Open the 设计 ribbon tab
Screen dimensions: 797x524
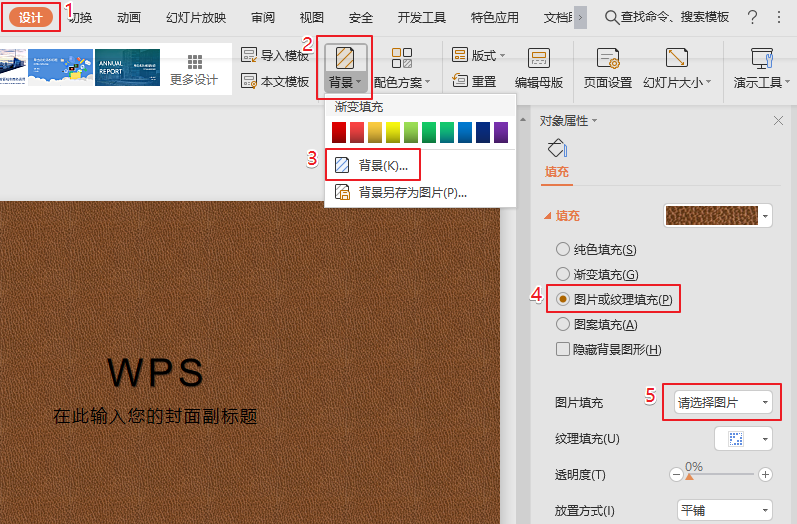[30, 17]
